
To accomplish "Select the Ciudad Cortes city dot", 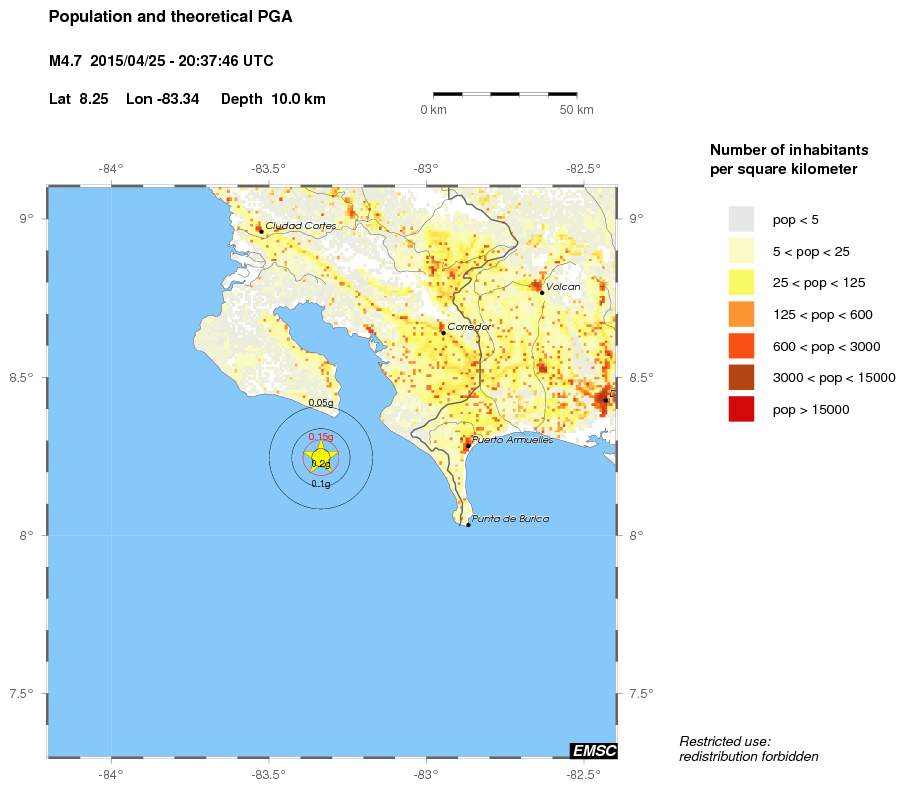I will point(261,231).
